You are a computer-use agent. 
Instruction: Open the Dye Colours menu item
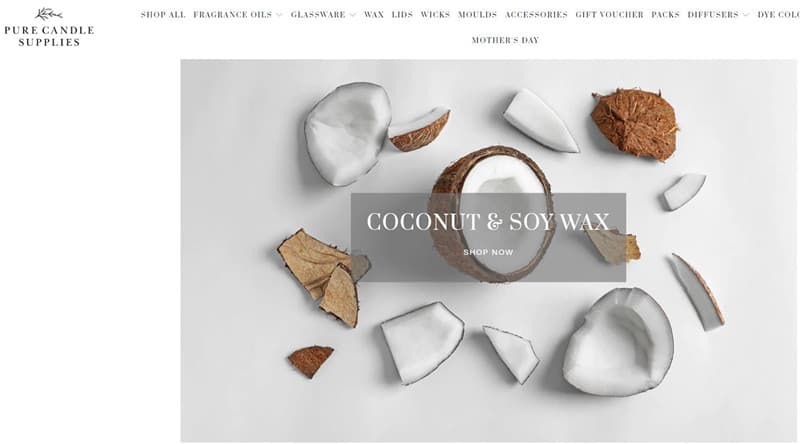pyautogui.click(x=779, y=15)
